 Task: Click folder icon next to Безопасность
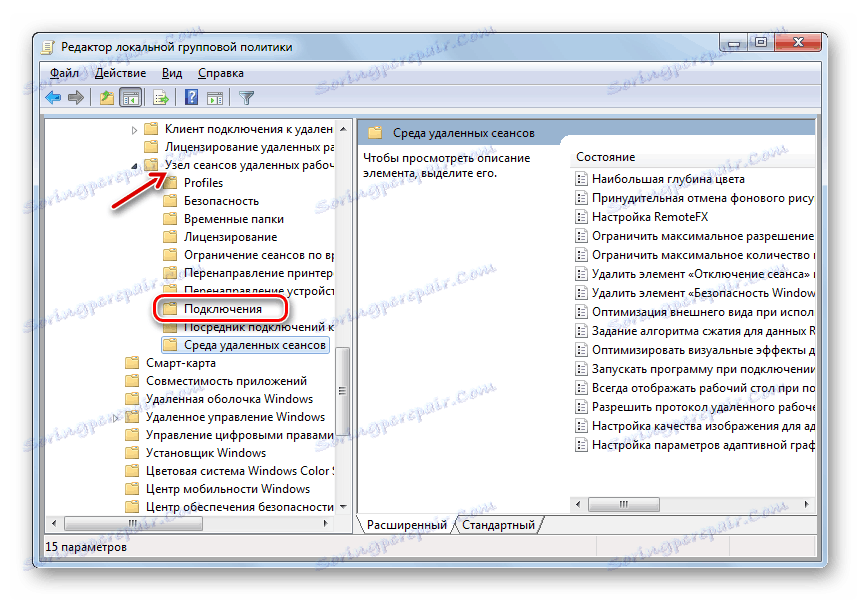coord(170,201)
